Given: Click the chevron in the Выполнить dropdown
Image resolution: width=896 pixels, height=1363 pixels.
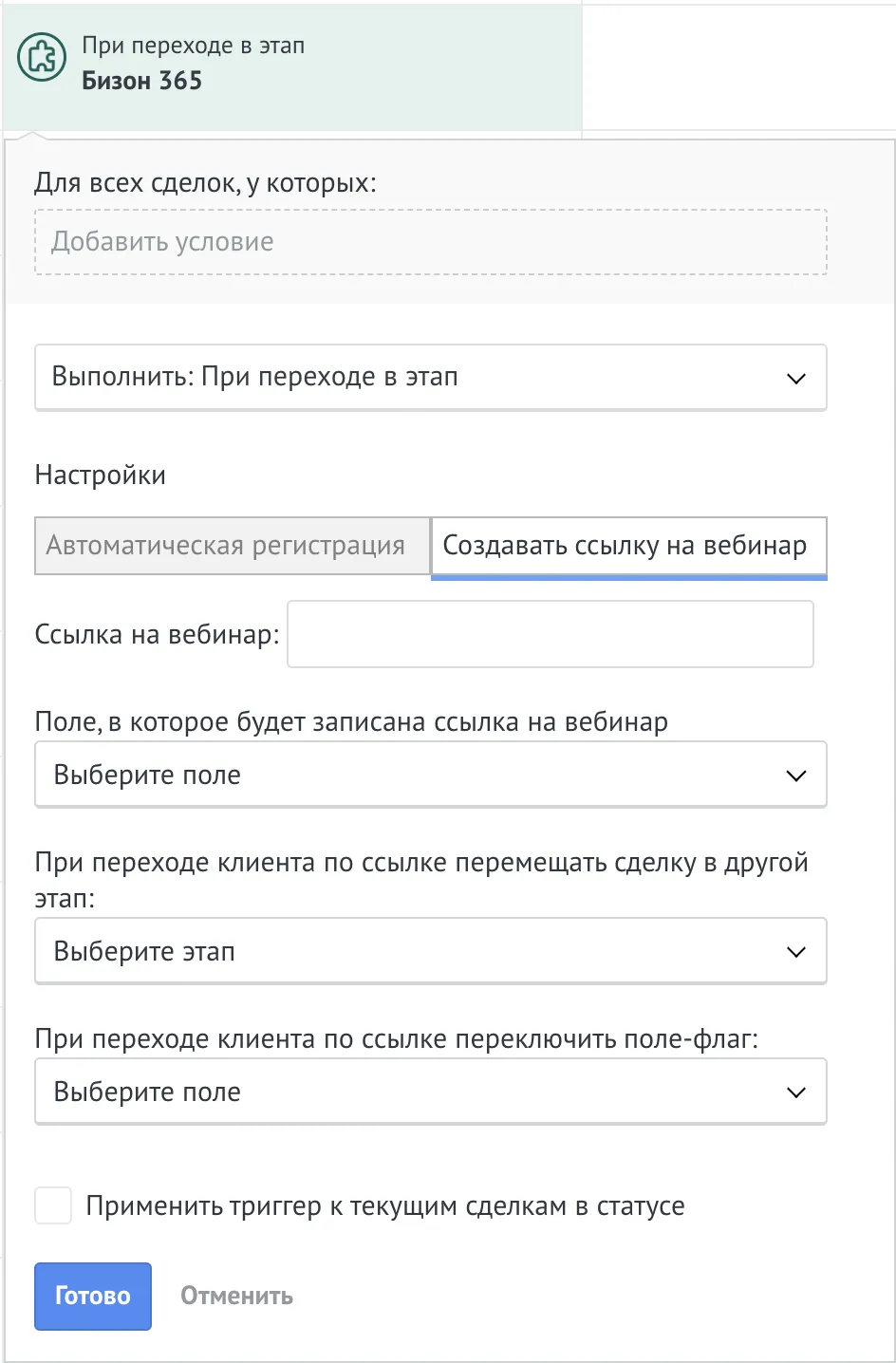Looking at the screenshot, I should pyautogui.click(x=795, y=378).
